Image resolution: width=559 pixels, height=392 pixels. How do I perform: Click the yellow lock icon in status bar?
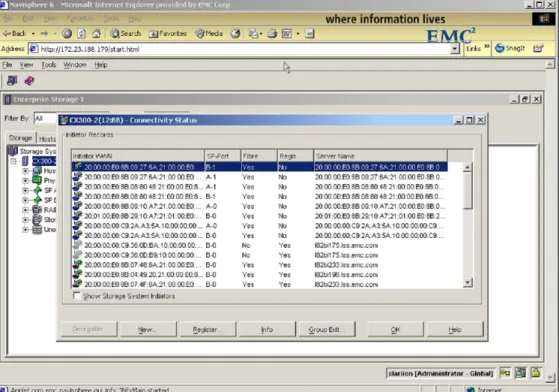(536, 373)
